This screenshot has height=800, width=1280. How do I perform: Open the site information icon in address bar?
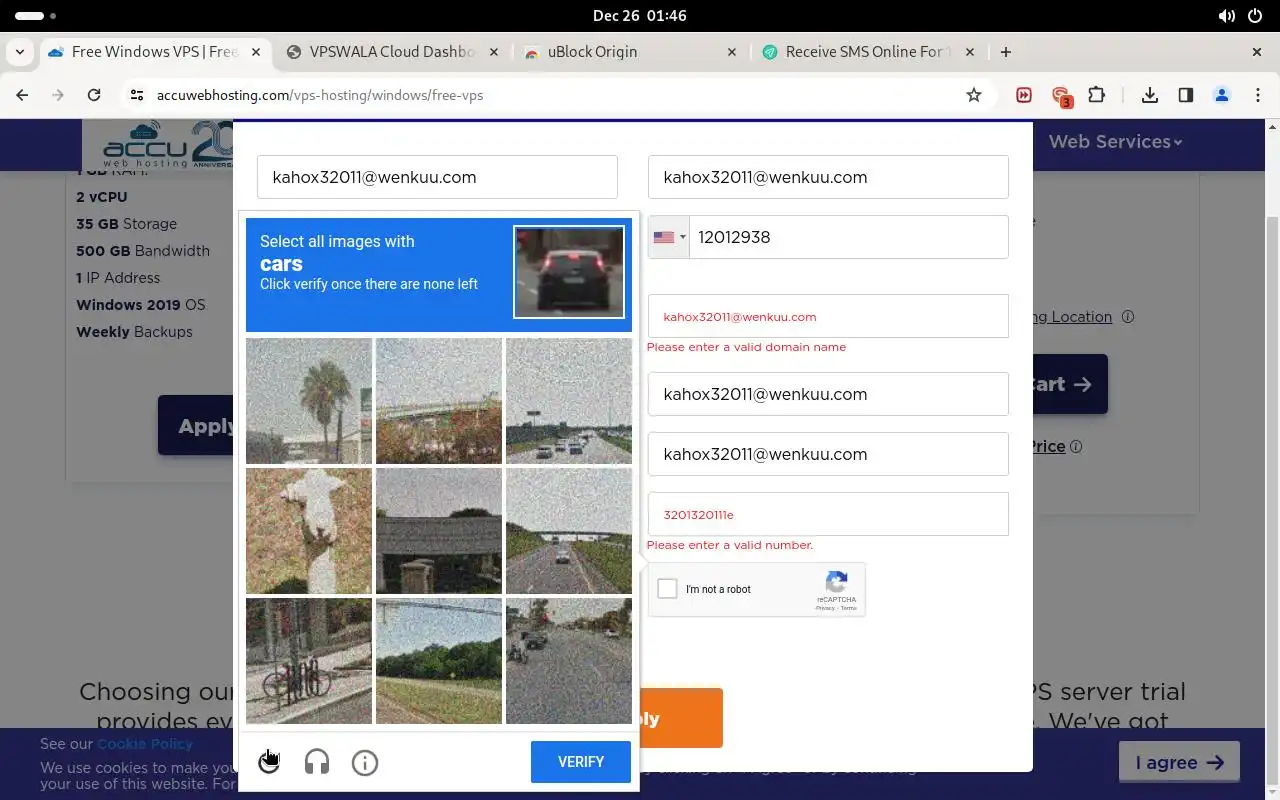tap(137, 95)
